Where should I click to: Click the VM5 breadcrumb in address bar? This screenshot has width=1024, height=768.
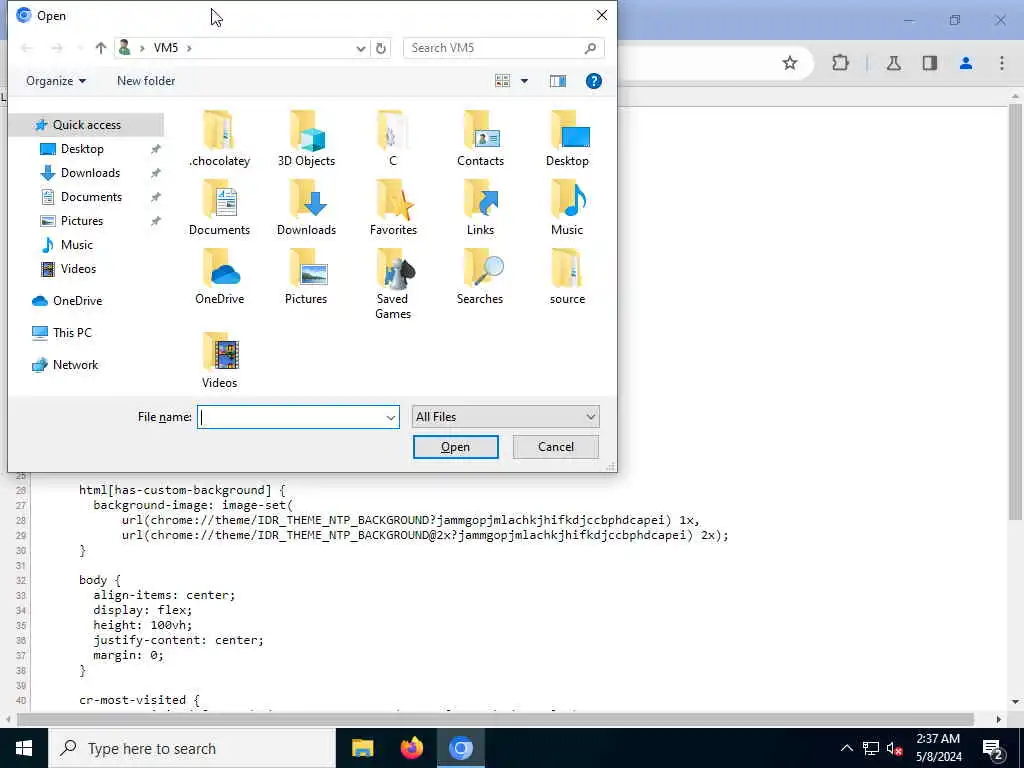tap(166, 48)
